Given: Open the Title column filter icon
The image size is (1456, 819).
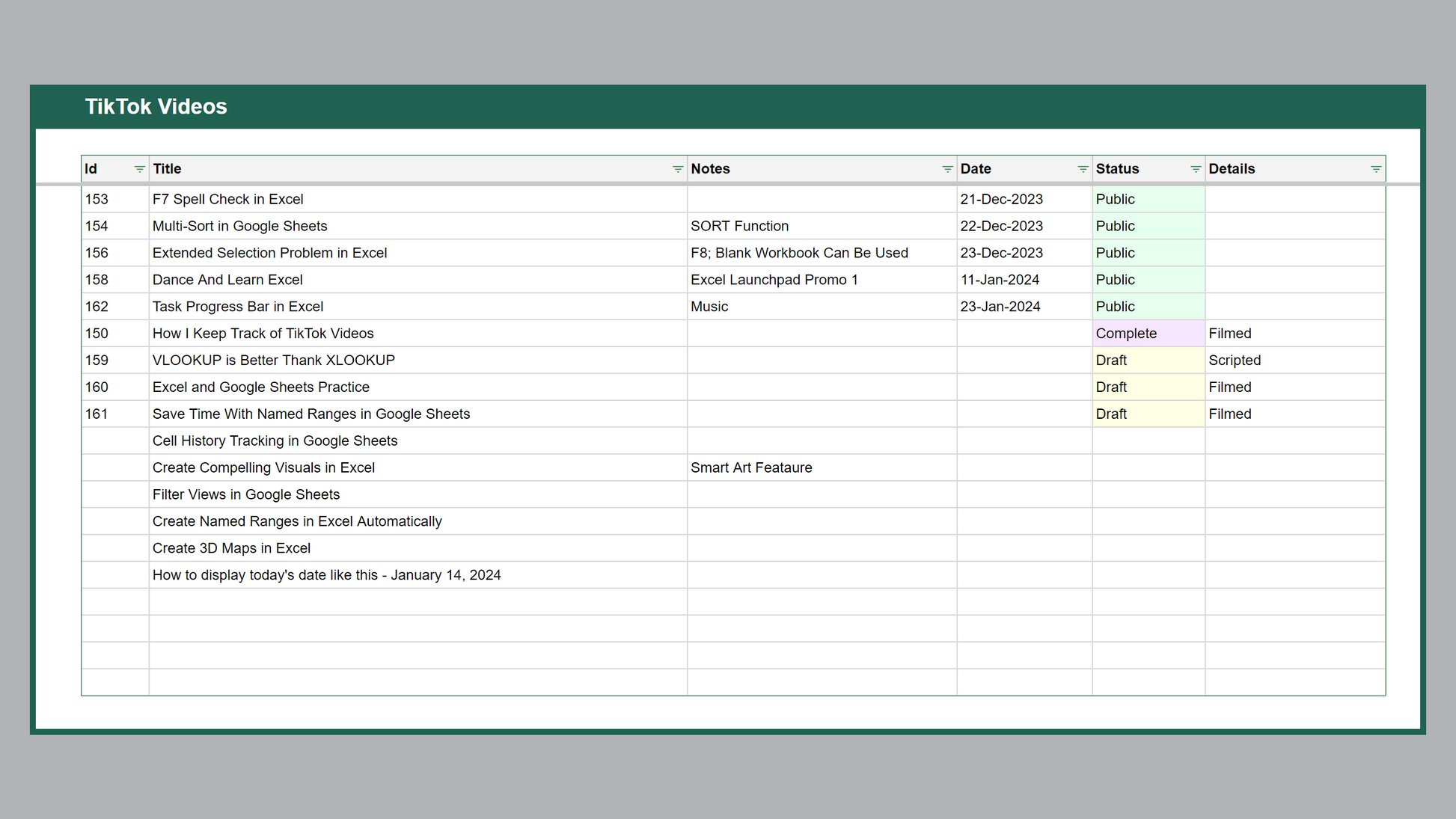Looking at the screenshot, I should 677,169.
